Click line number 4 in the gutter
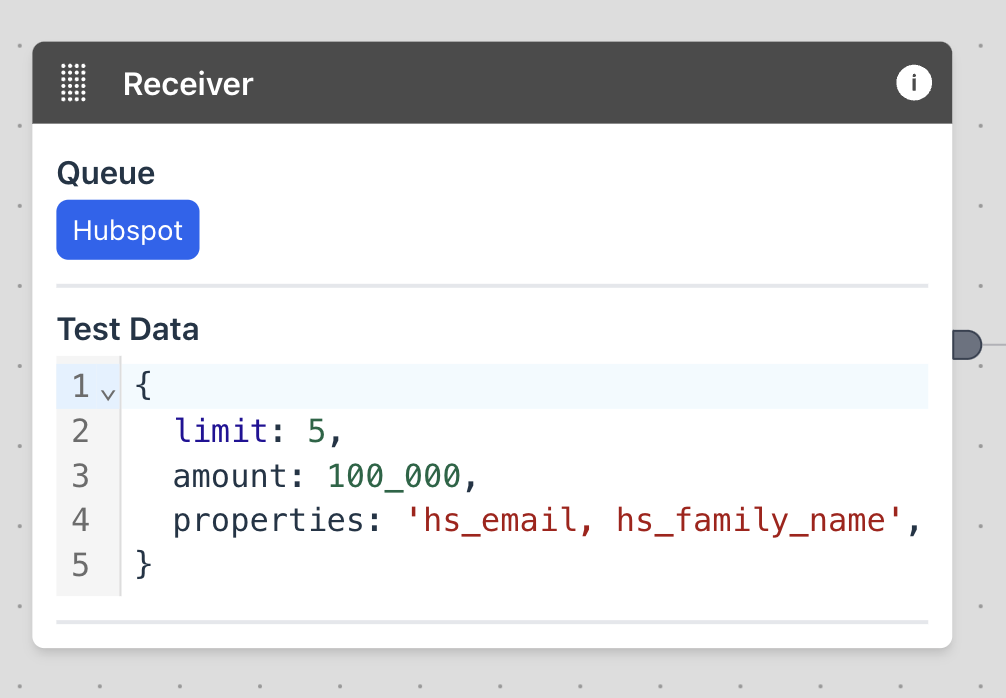Viewport: 1006px width, 698px height. [x=80, y=520]
